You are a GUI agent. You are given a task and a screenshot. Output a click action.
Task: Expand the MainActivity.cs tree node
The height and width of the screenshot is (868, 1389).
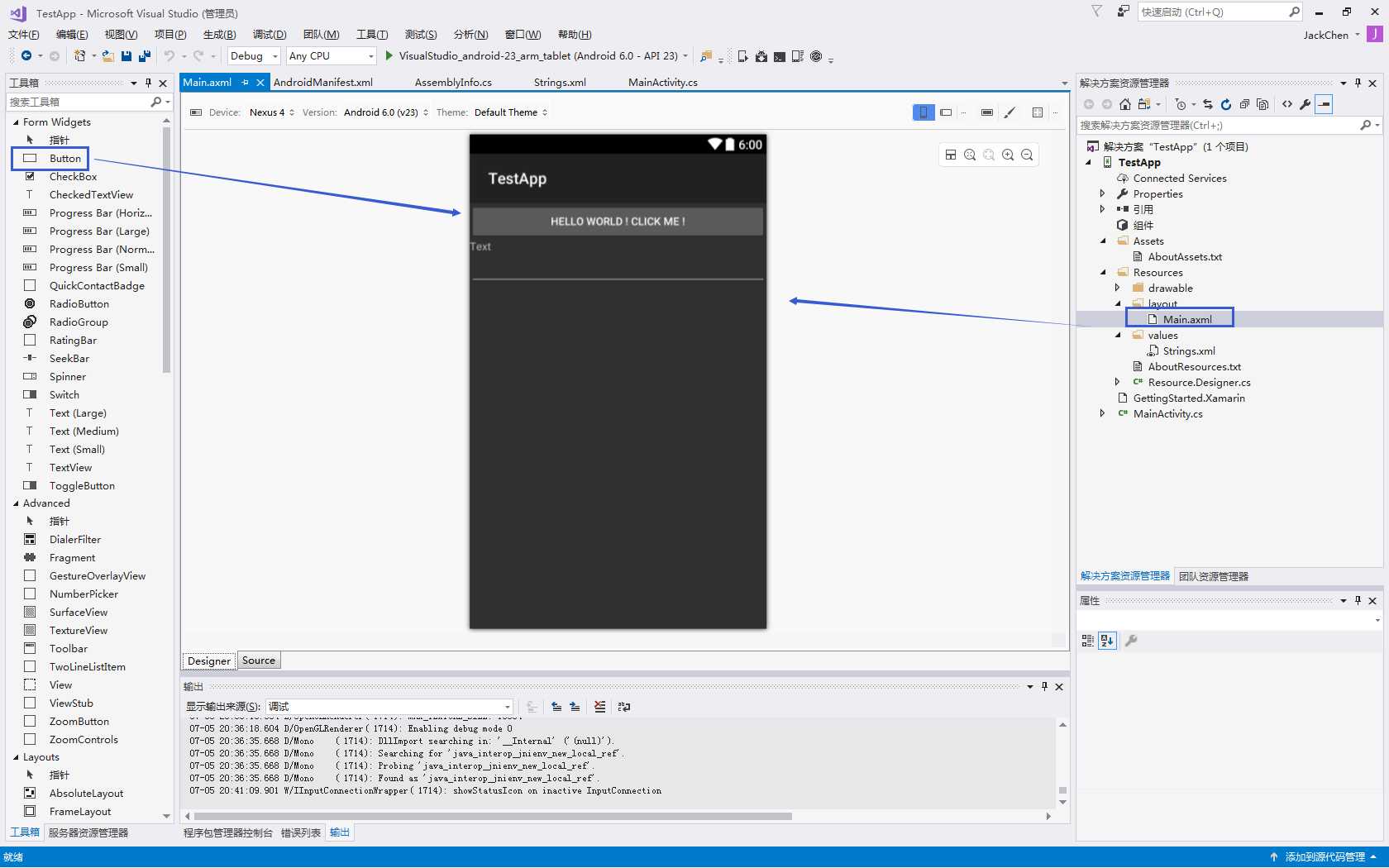(x=1102, y=413)
